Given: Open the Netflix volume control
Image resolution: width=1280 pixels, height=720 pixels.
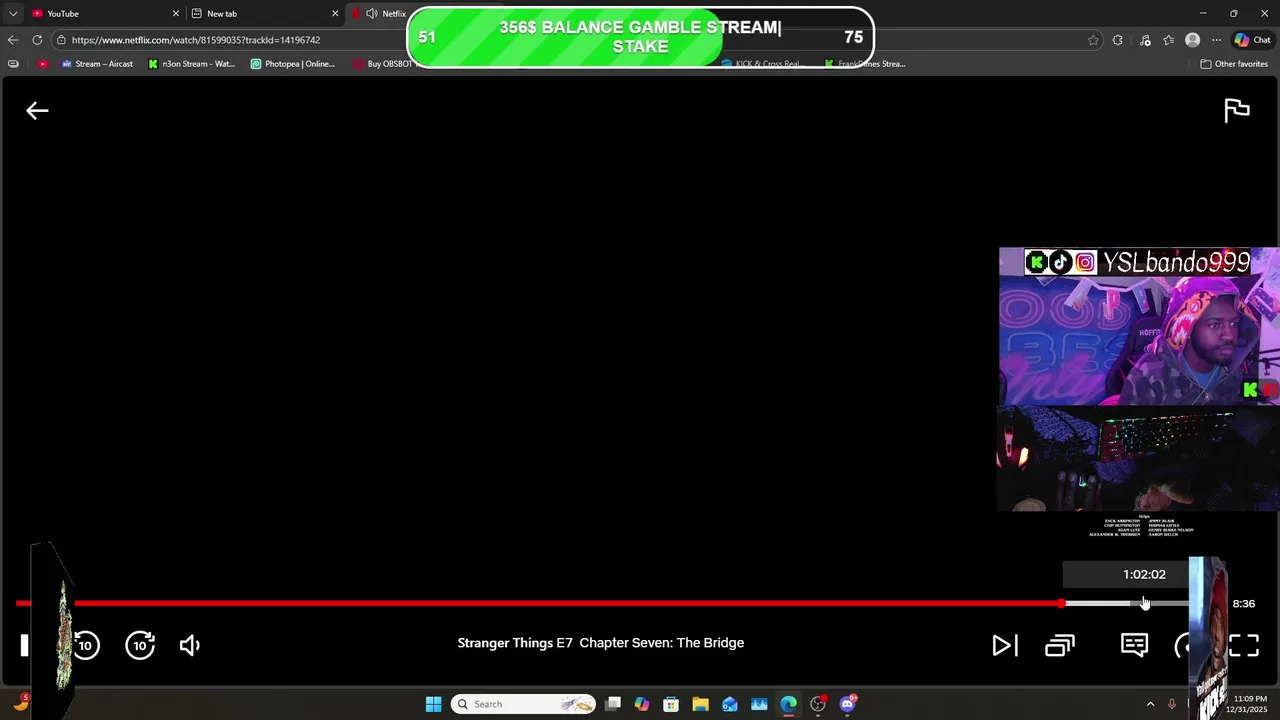Looking at the screenshot, I should click(x=190, y=645).
